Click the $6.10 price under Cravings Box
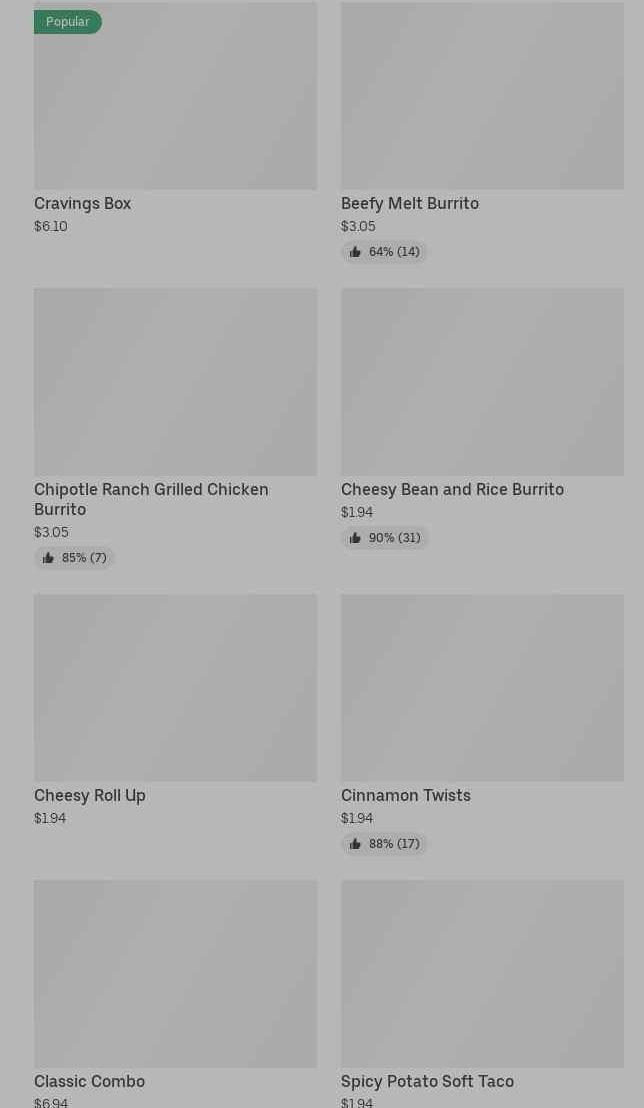 click(51, 227)
